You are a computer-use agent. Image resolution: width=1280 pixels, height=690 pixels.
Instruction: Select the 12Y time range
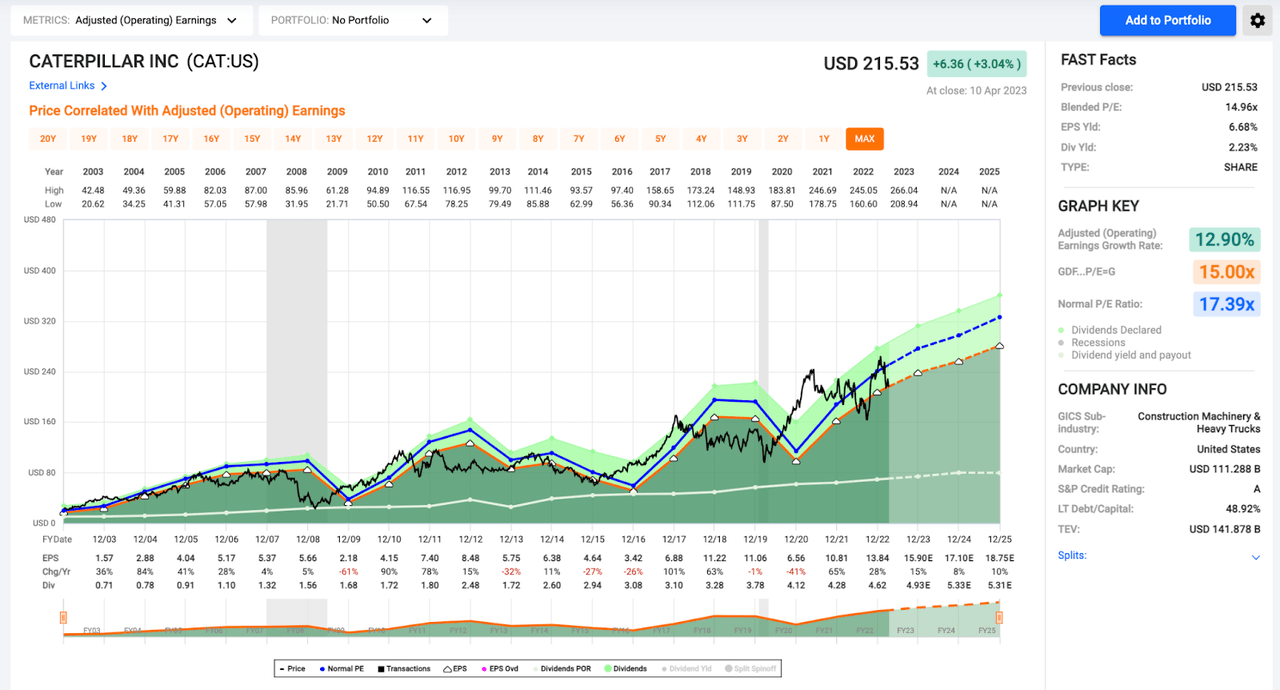(375, 139)
